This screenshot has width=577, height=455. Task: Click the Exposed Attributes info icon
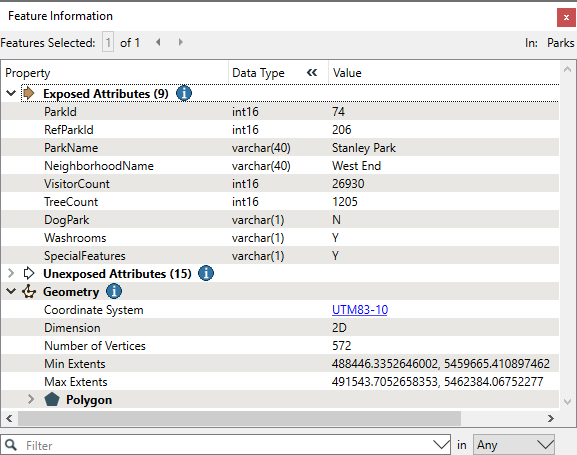pyautogui.click(x=184, y=93)
